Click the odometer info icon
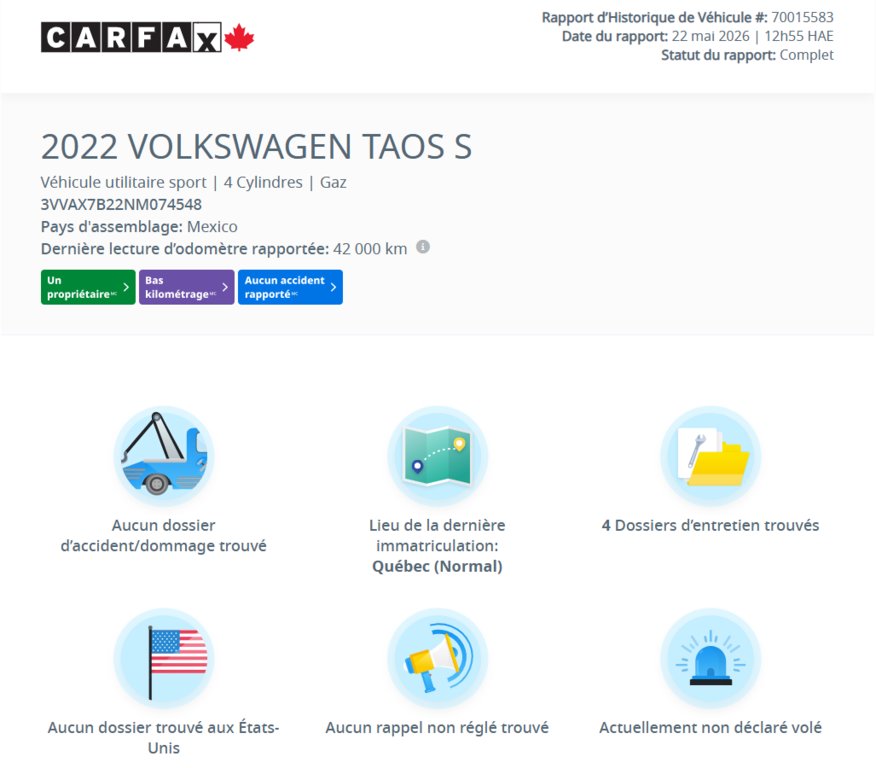876x768 pixels. 423,247
